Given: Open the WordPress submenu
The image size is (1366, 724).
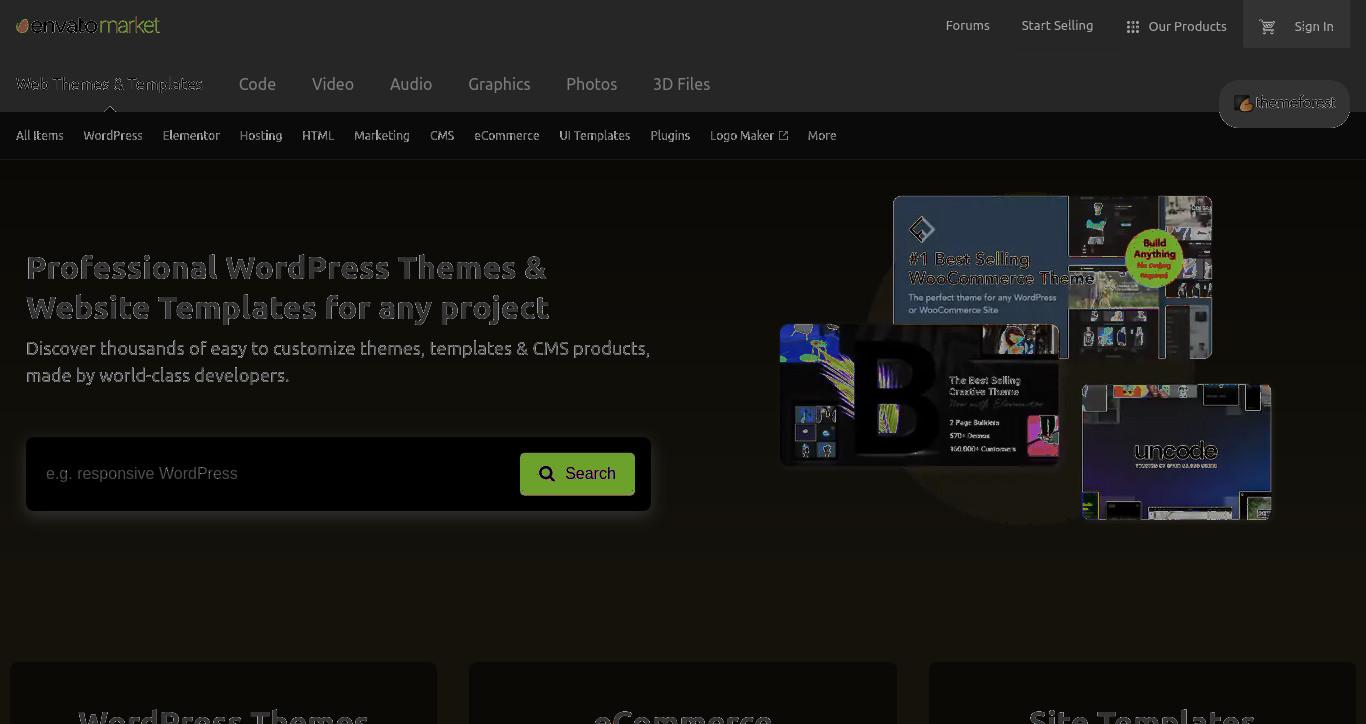Looking at the screenshot, I should [113, 136].
